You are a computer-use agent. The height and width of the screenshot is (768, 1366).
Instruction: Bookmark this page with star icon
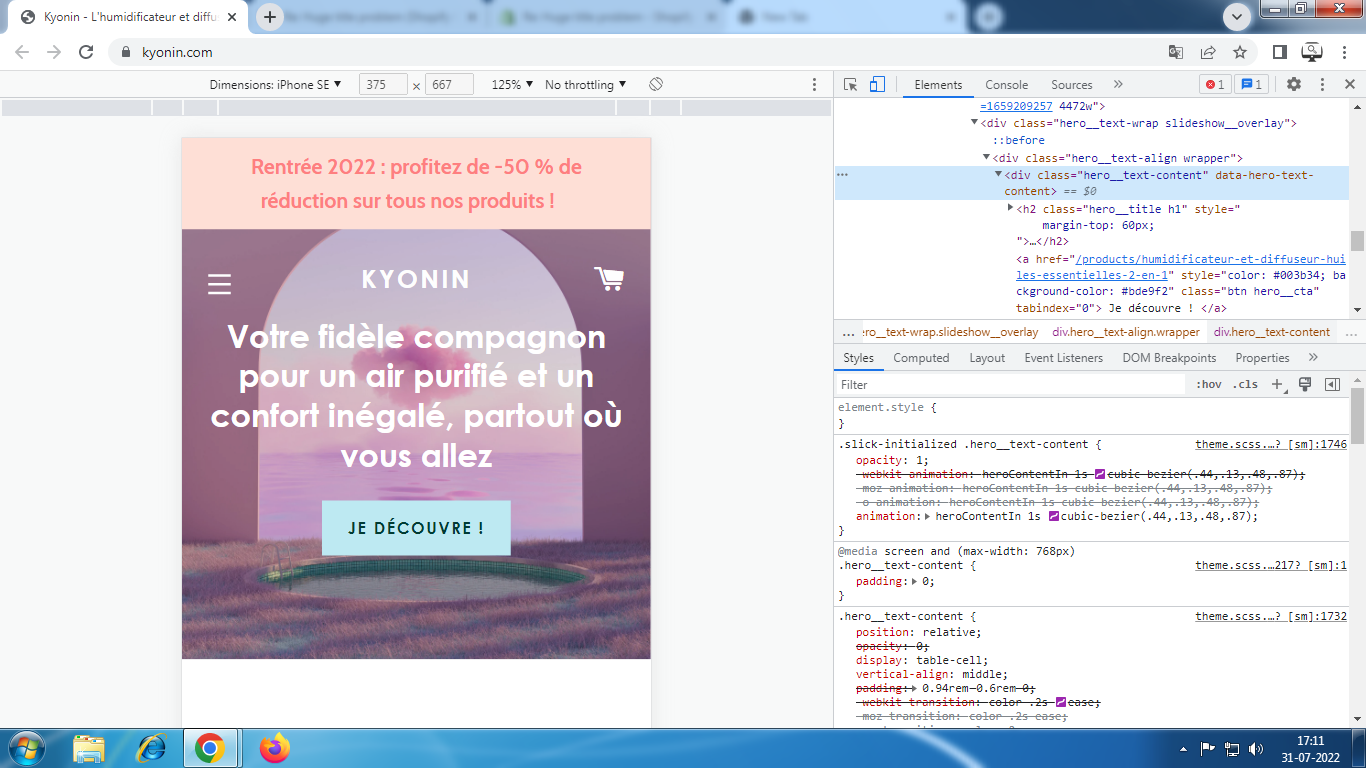point(1240,52)
